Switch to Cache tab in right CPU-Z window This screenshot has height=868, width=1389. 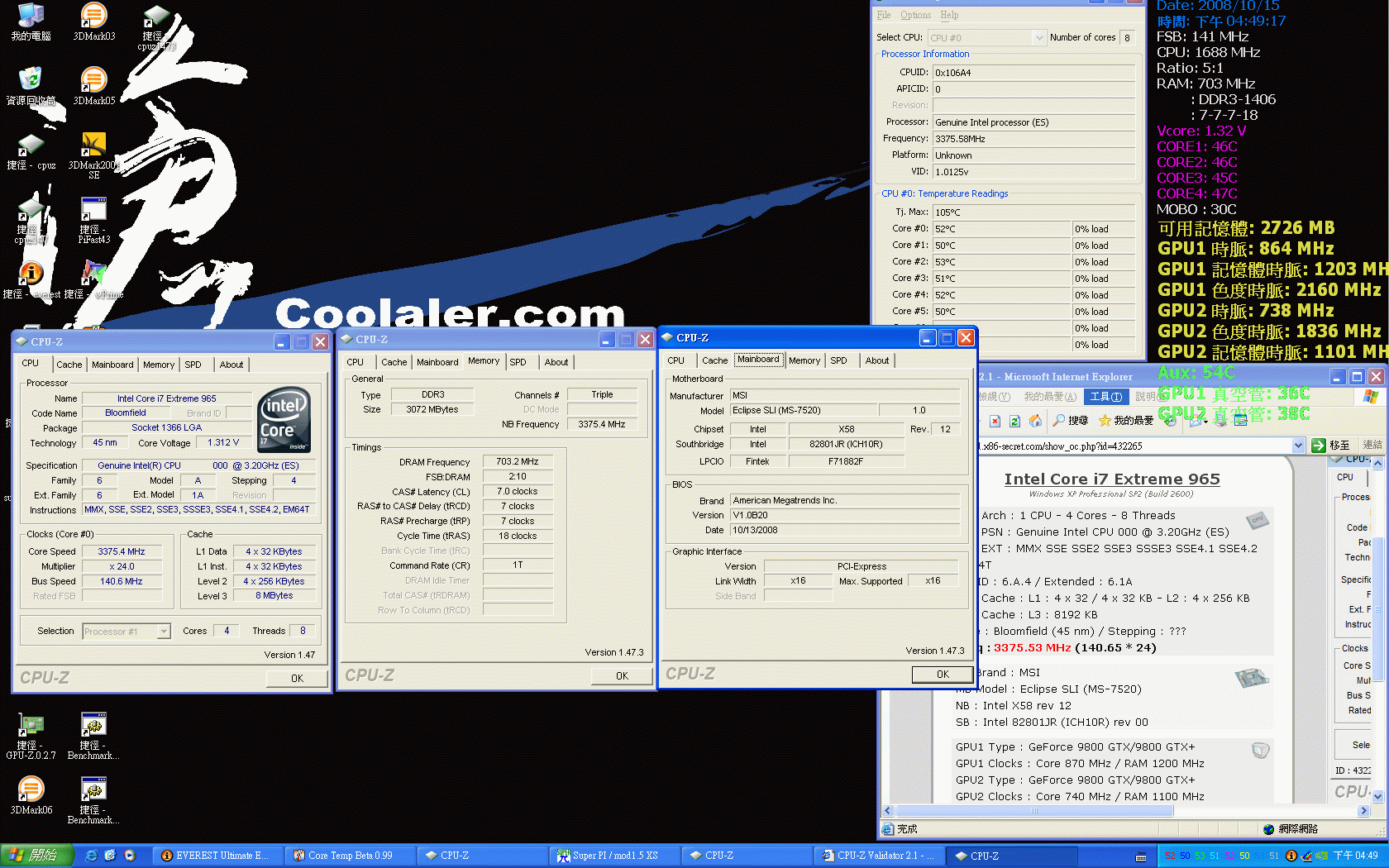click(715, 360)
